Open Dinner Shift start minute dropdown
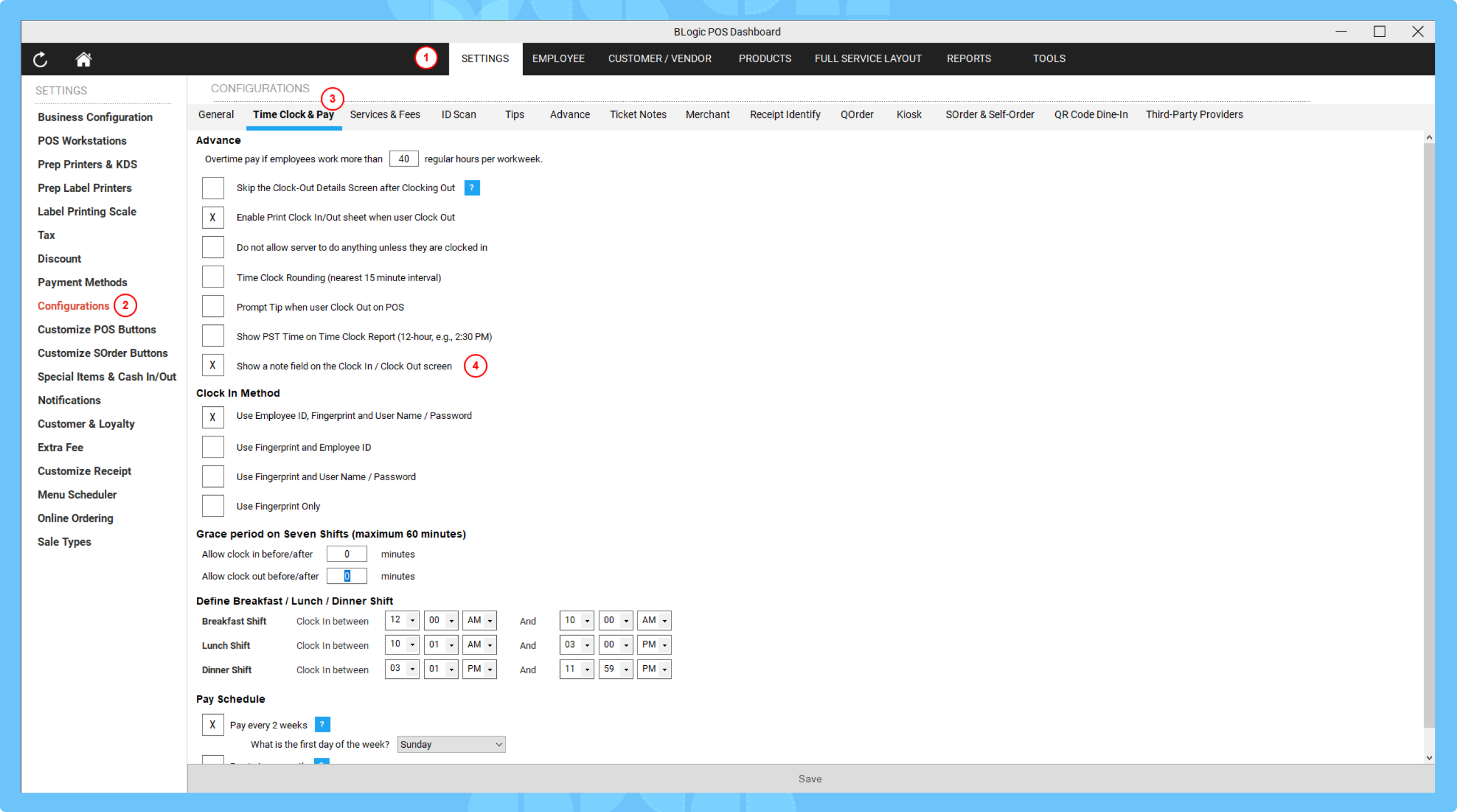Viewport: 1457px width, 812px height. (441, 669)
